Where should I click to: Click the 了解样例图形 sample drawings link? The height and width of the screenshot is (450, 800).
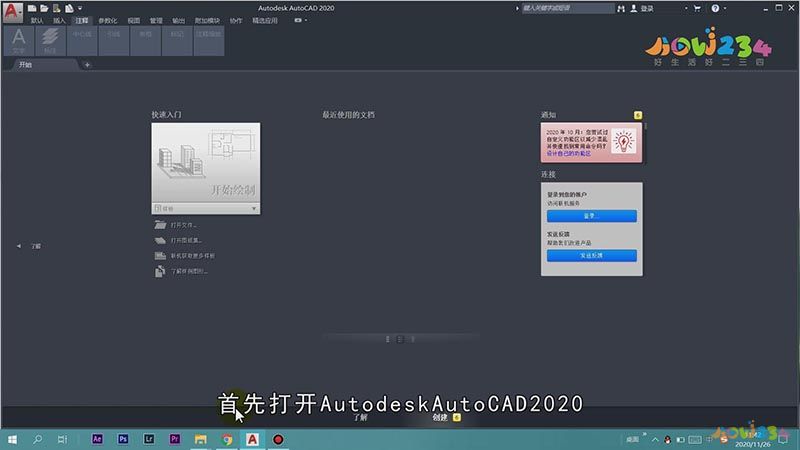189,271
